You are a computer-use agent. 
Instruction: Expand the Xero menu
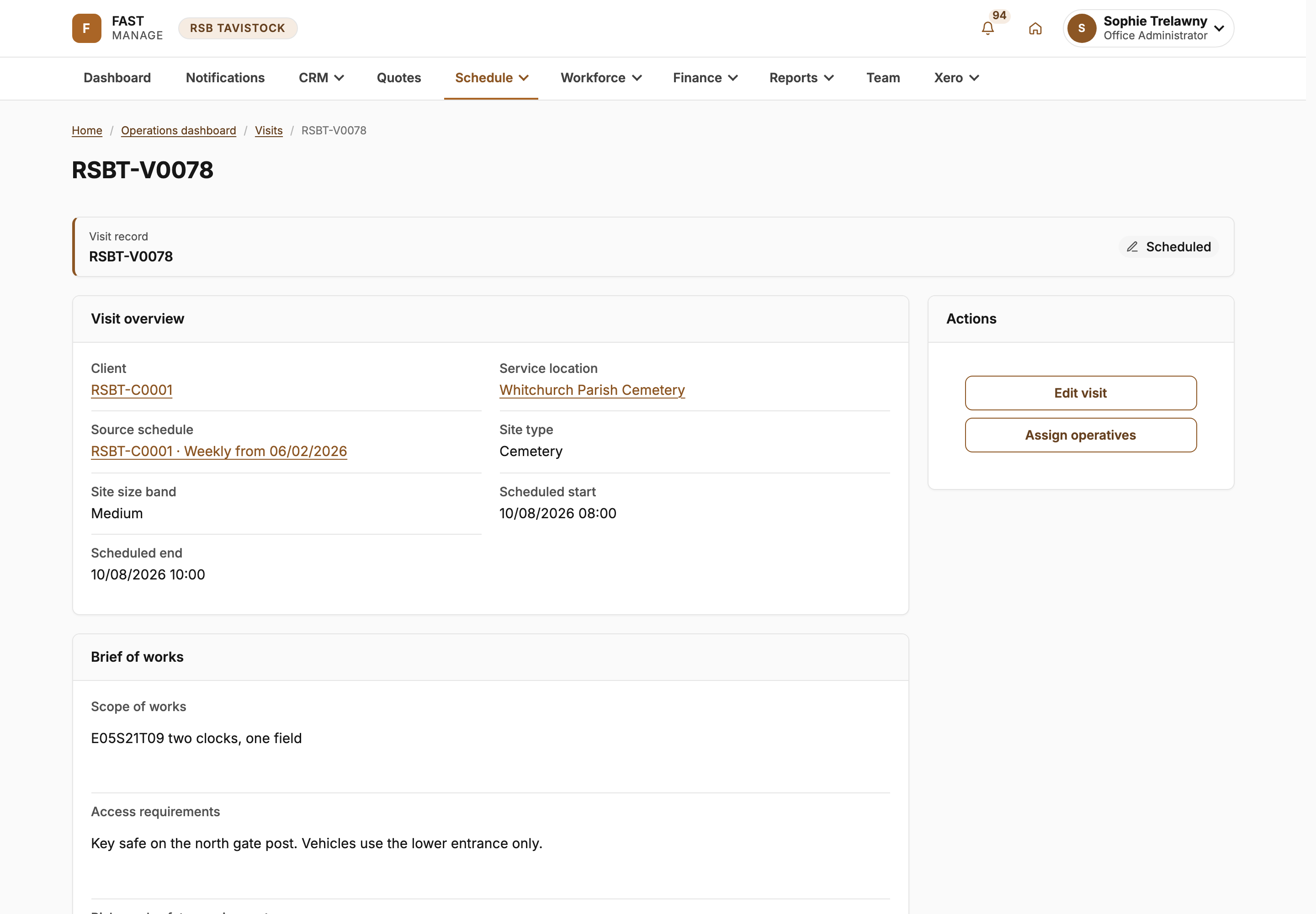956,78
